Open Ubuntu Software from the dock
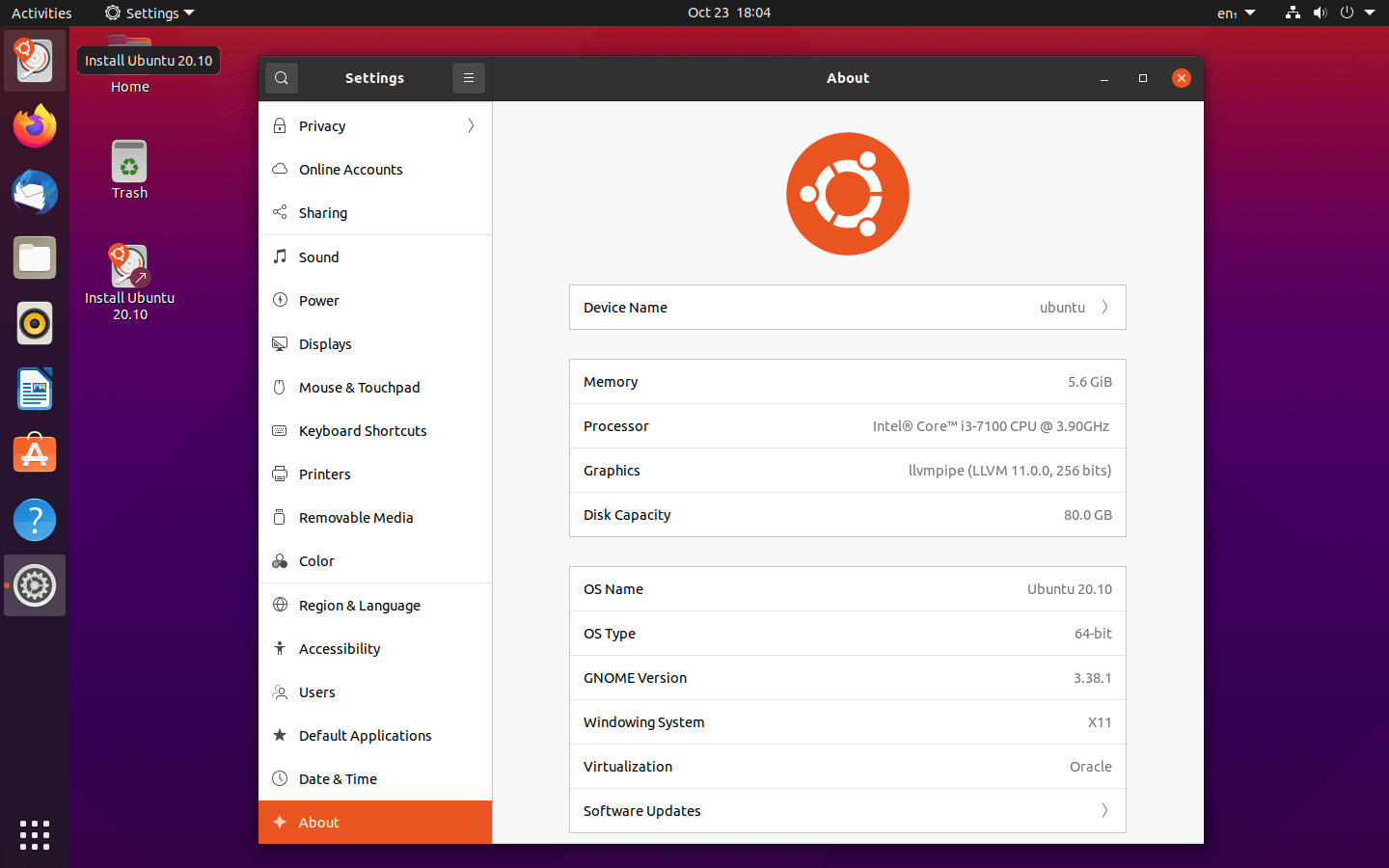The width and height of the screenshot is (1389, 868). (35, 454)
